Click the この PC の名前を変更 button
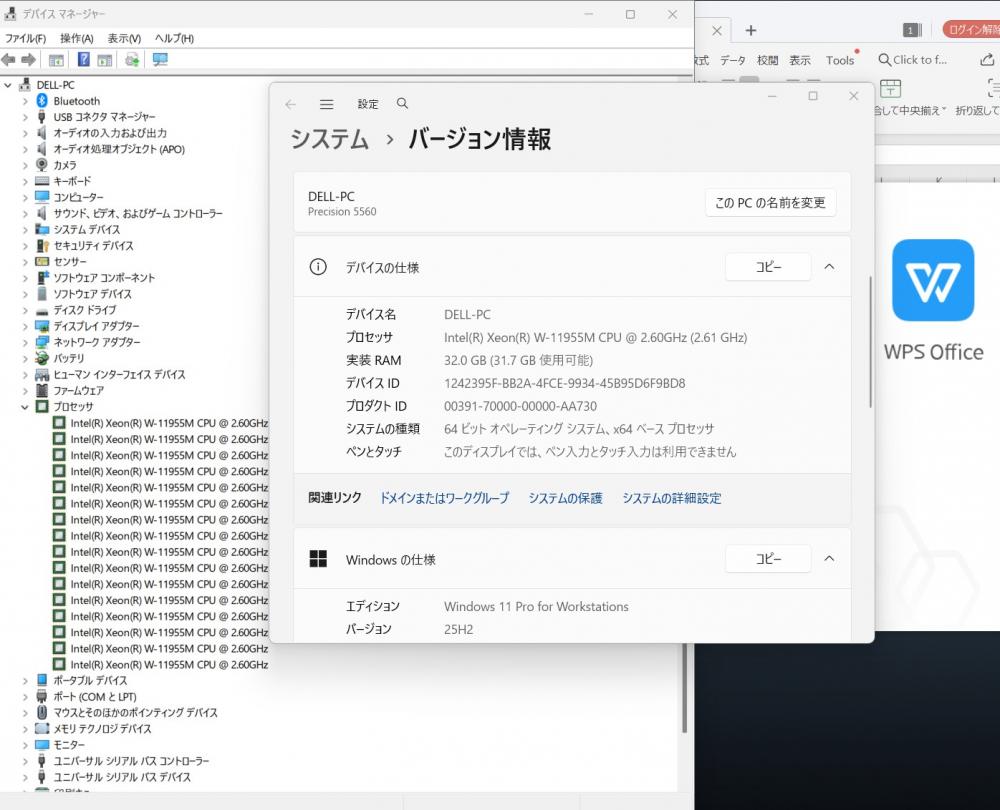Viewport: 1000px width, 810px height. coord(770,203)
